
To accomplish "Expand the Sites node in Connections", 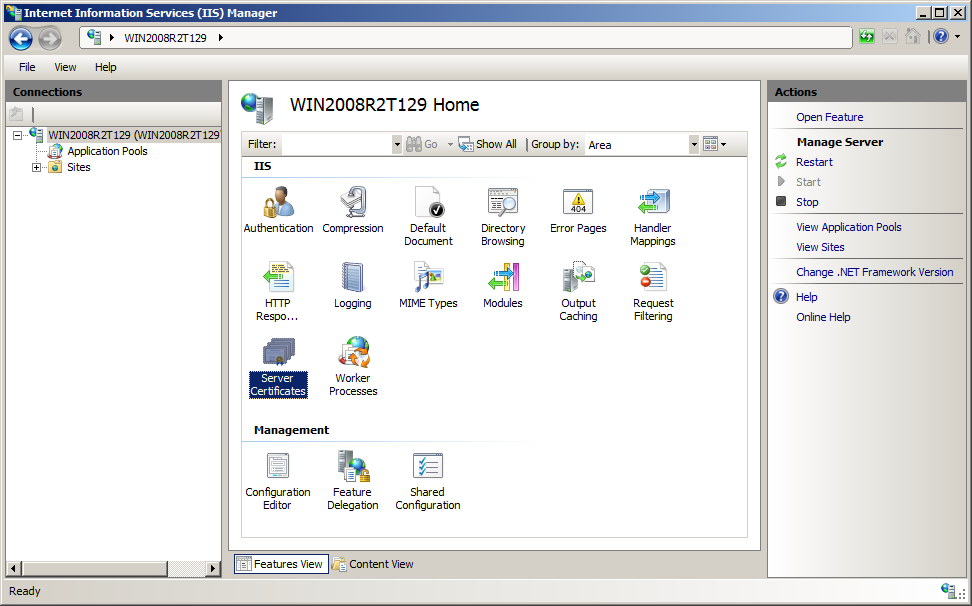I will point(36,167).
